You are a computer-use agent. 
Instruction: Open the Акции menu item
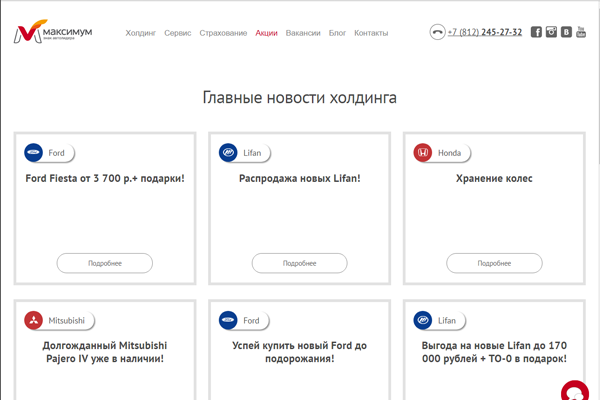(x=266, y=33)
